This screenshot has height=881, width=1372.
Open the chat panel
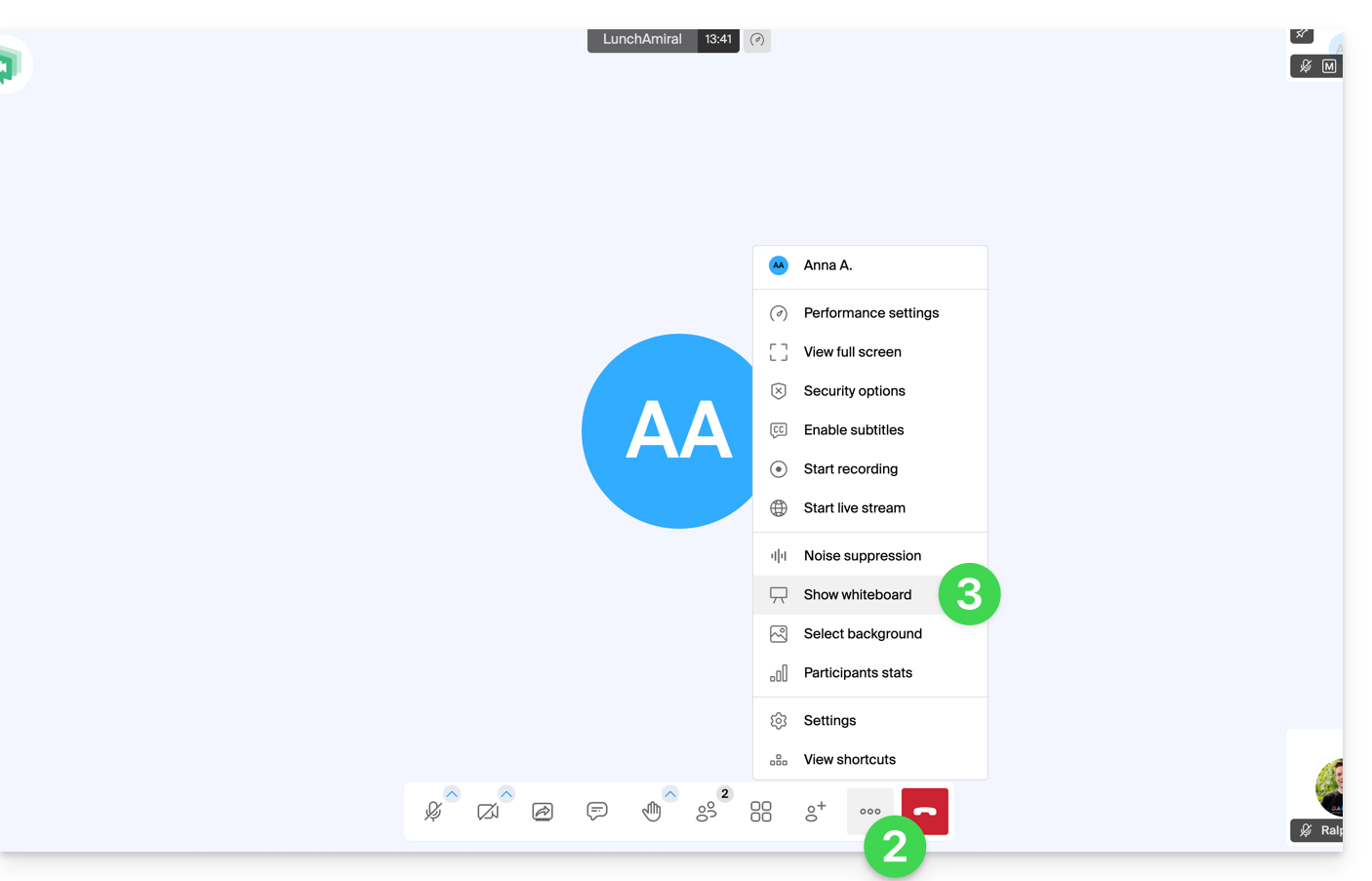tap(597, 812)
